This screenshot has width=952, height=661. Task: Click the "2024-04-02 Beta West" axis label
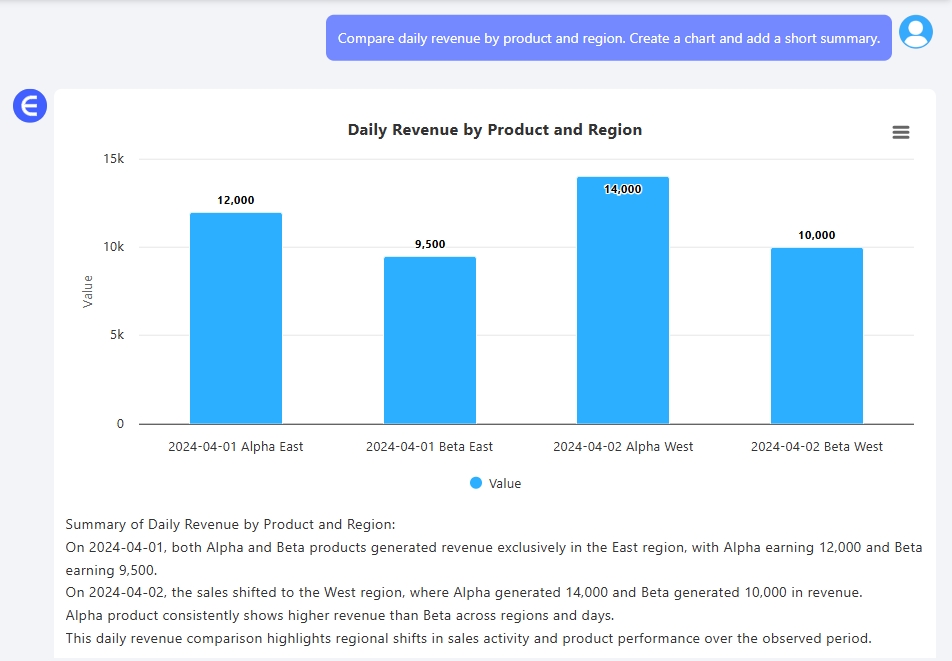[817, 447]
